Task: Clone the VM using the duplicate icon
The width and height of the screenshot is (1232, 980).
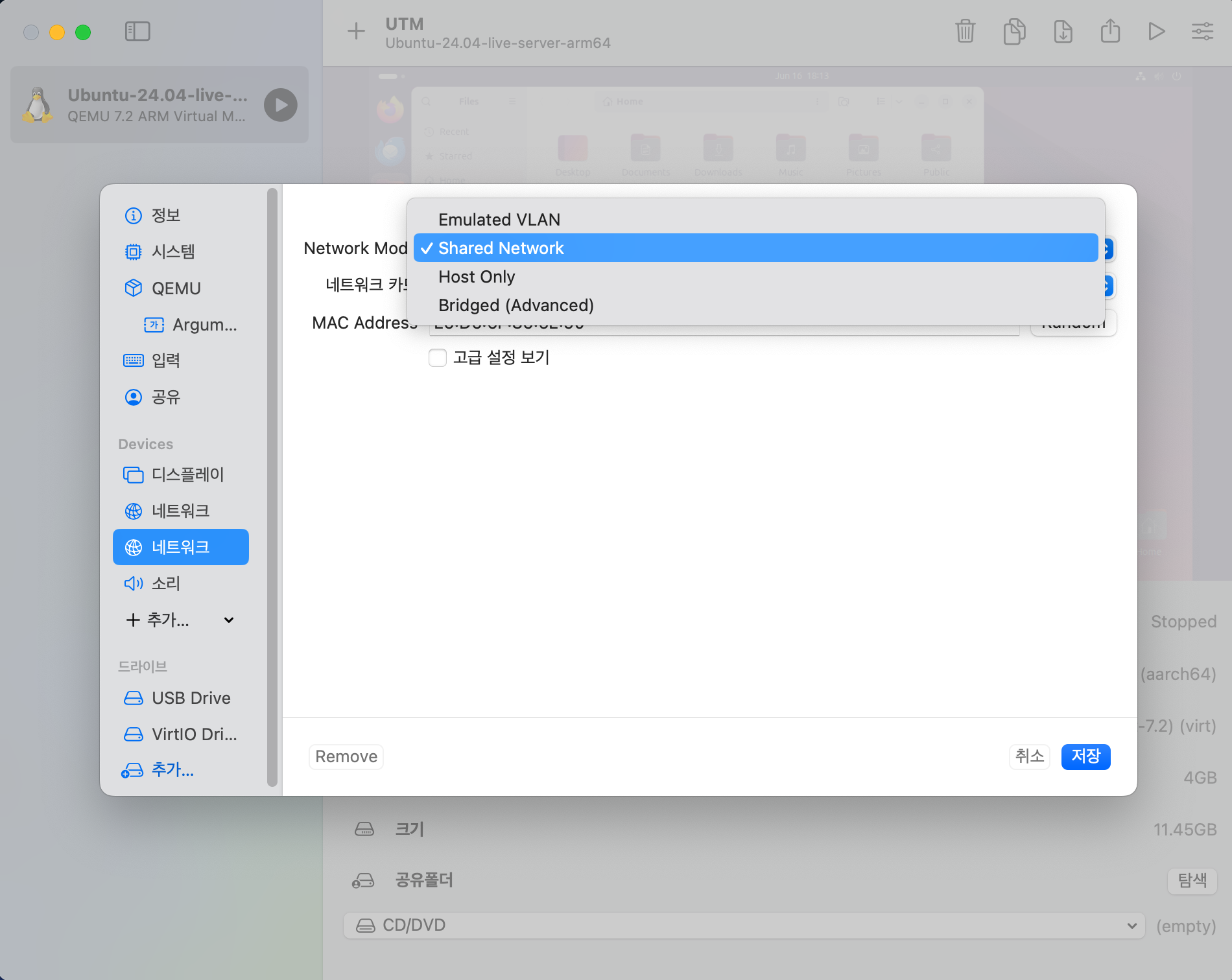Action: point(1014,31)
